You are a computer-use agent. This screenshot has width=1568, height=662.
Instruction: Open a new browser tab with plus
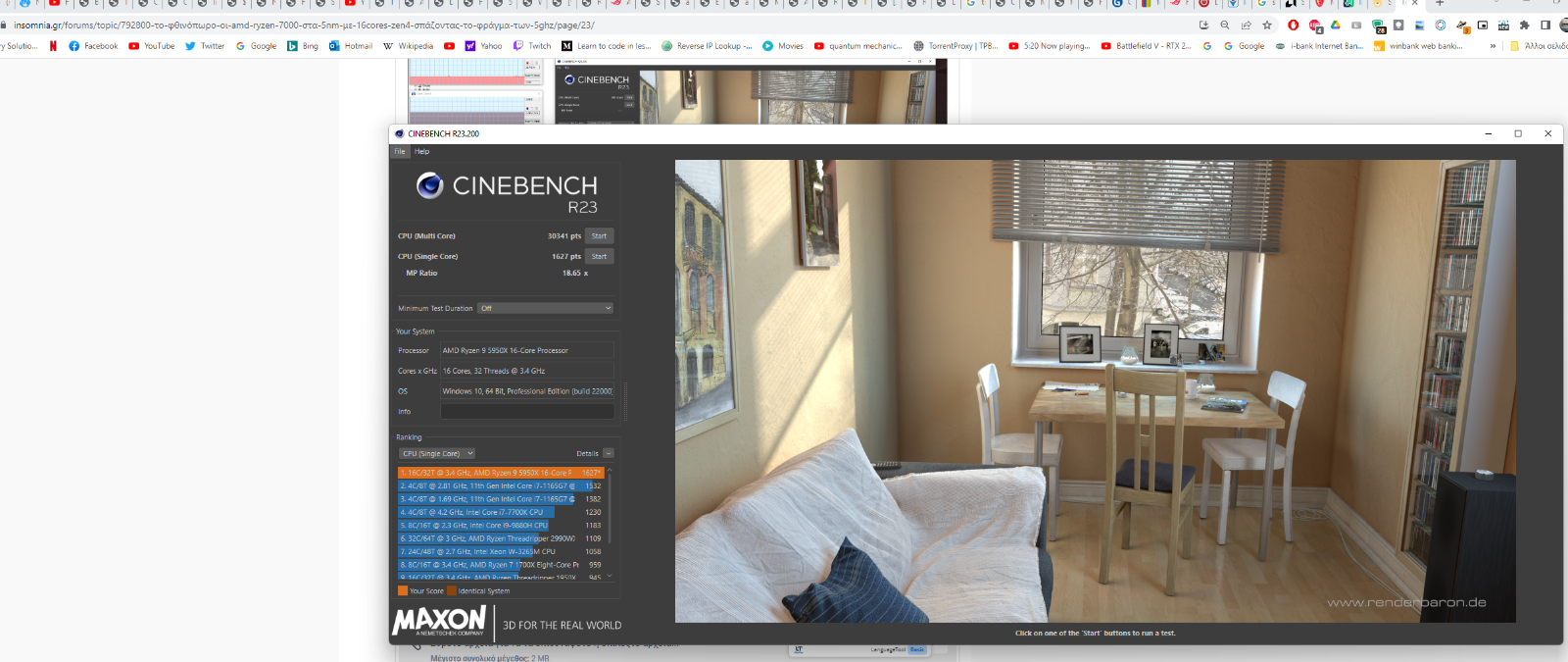(1440, 3)
